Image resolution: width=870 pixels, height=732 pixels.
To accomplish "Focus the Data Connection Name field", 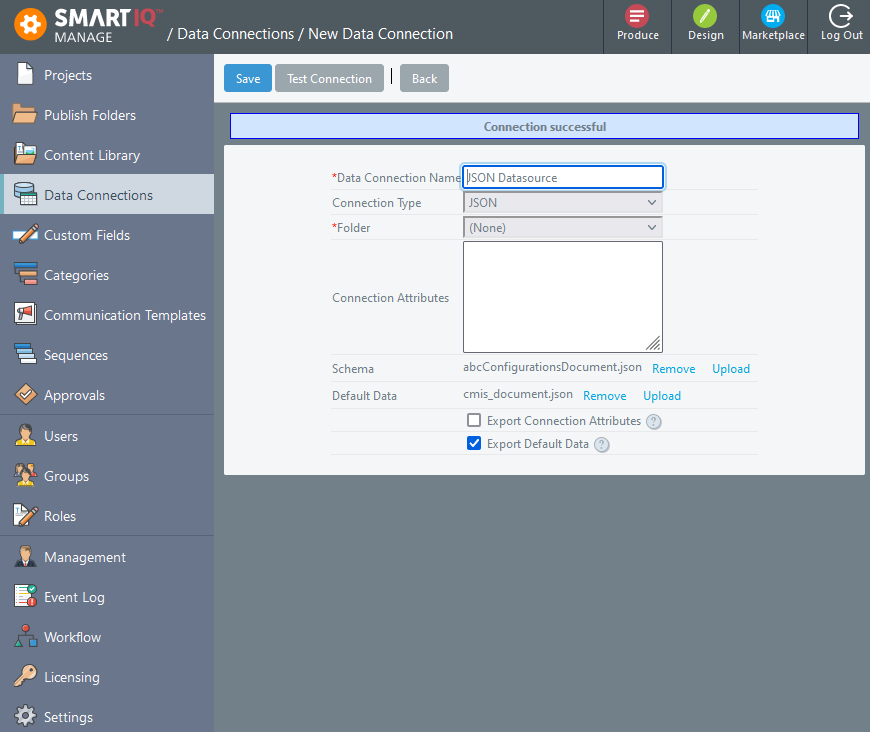I will pos(563,178).
